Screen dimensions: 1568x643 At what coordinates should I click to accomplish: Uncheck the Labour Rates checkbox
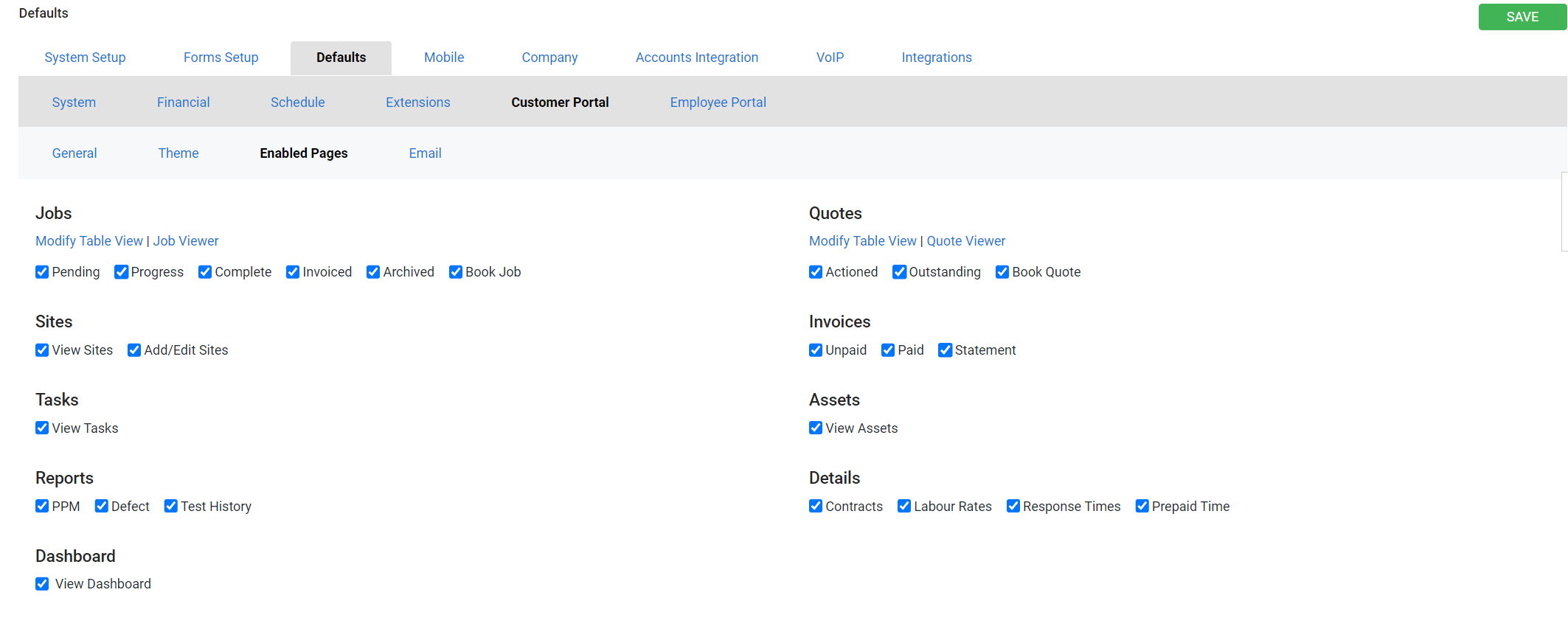click(904, 507)
